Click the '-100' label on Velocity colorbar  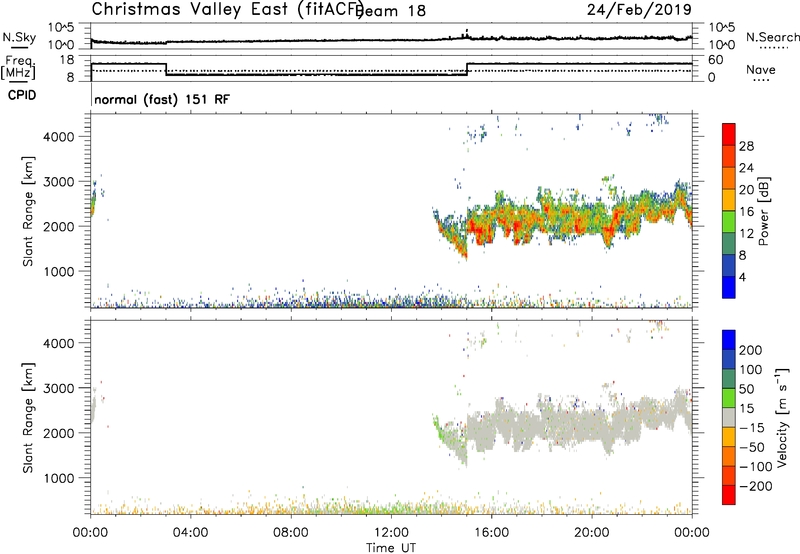click(x=756, y=467)
